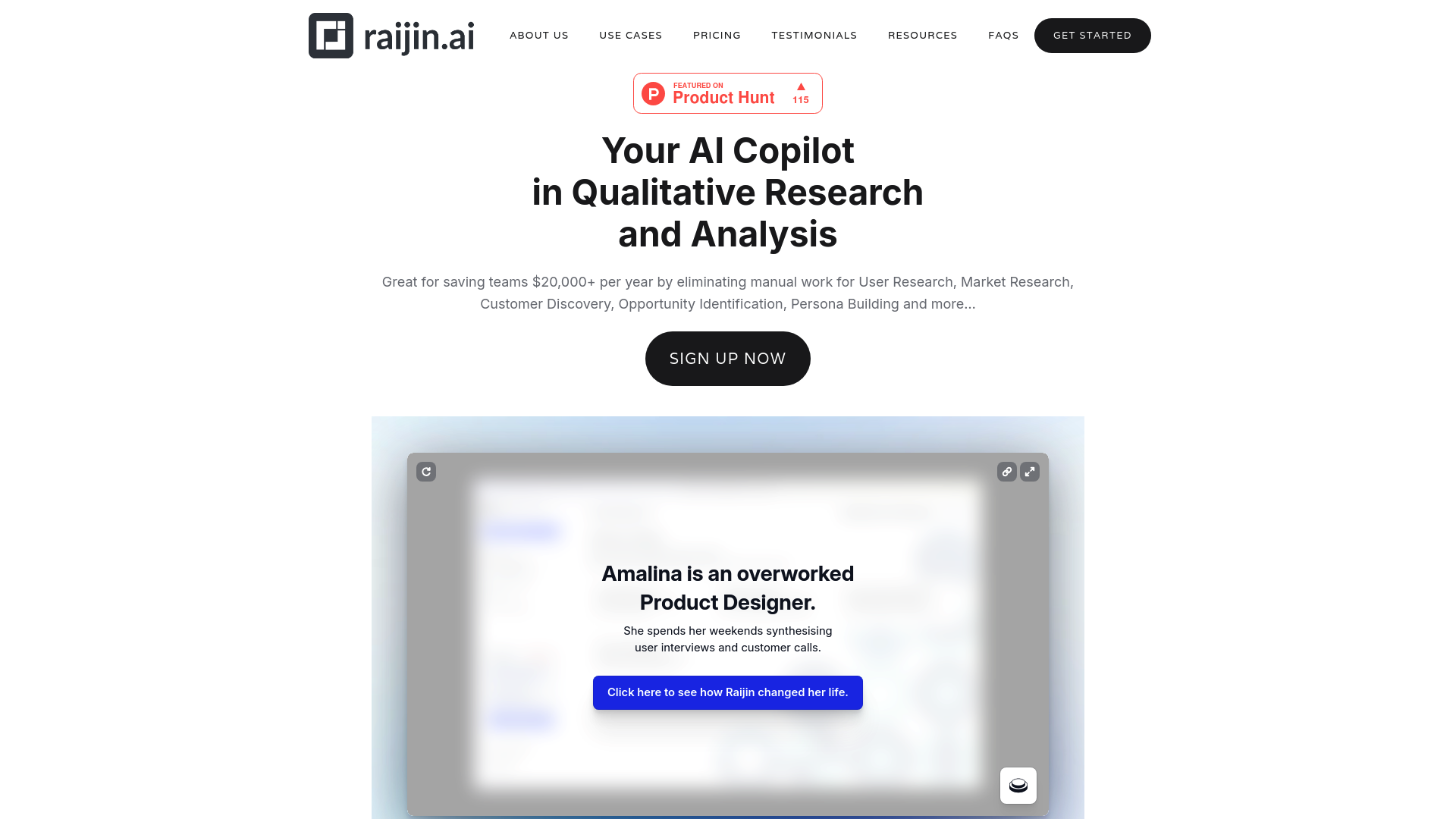
Task: Select USE CASES from navigation bar
Action: pos(631,34)
